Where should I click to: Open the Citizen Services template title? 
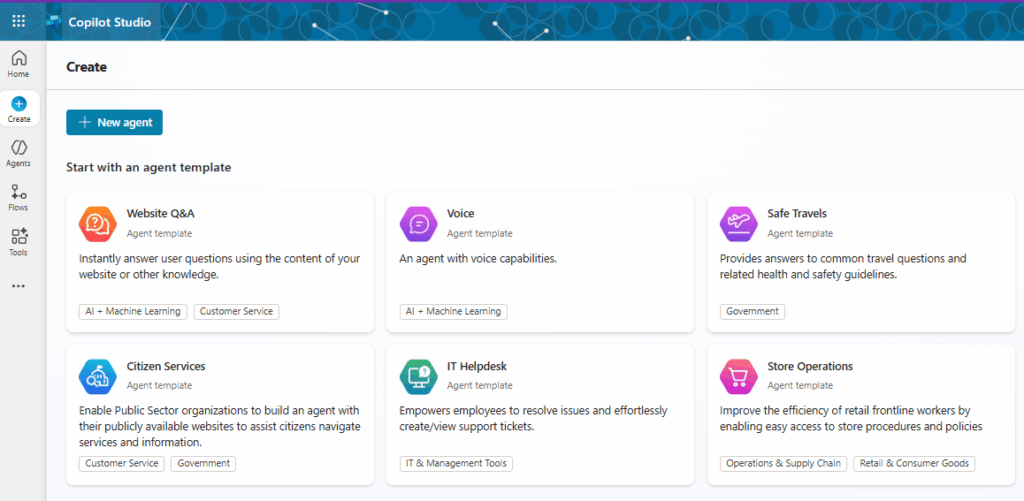[x=166, y=366]
